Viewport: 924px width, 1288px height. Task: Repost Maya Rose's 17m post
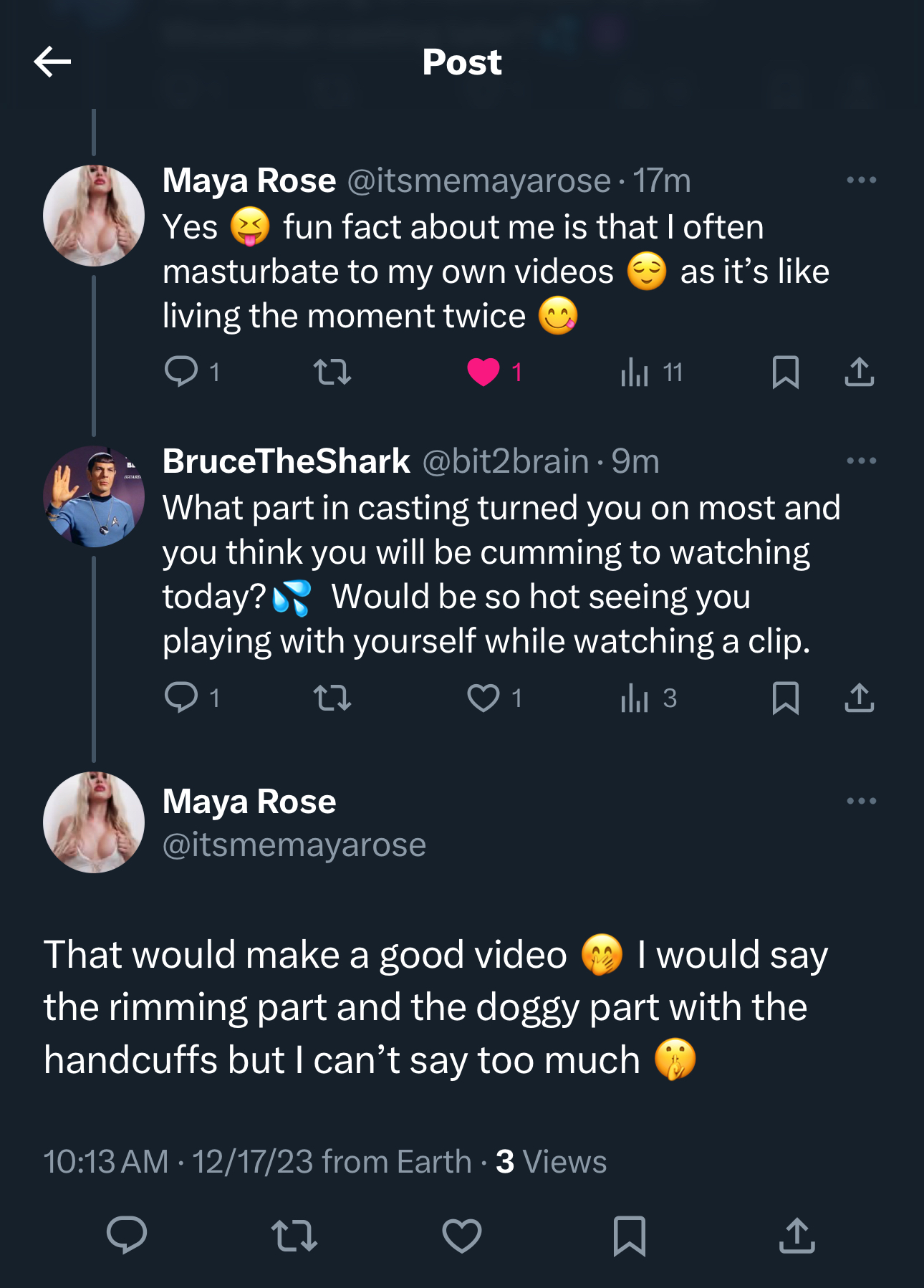(332, 372)
